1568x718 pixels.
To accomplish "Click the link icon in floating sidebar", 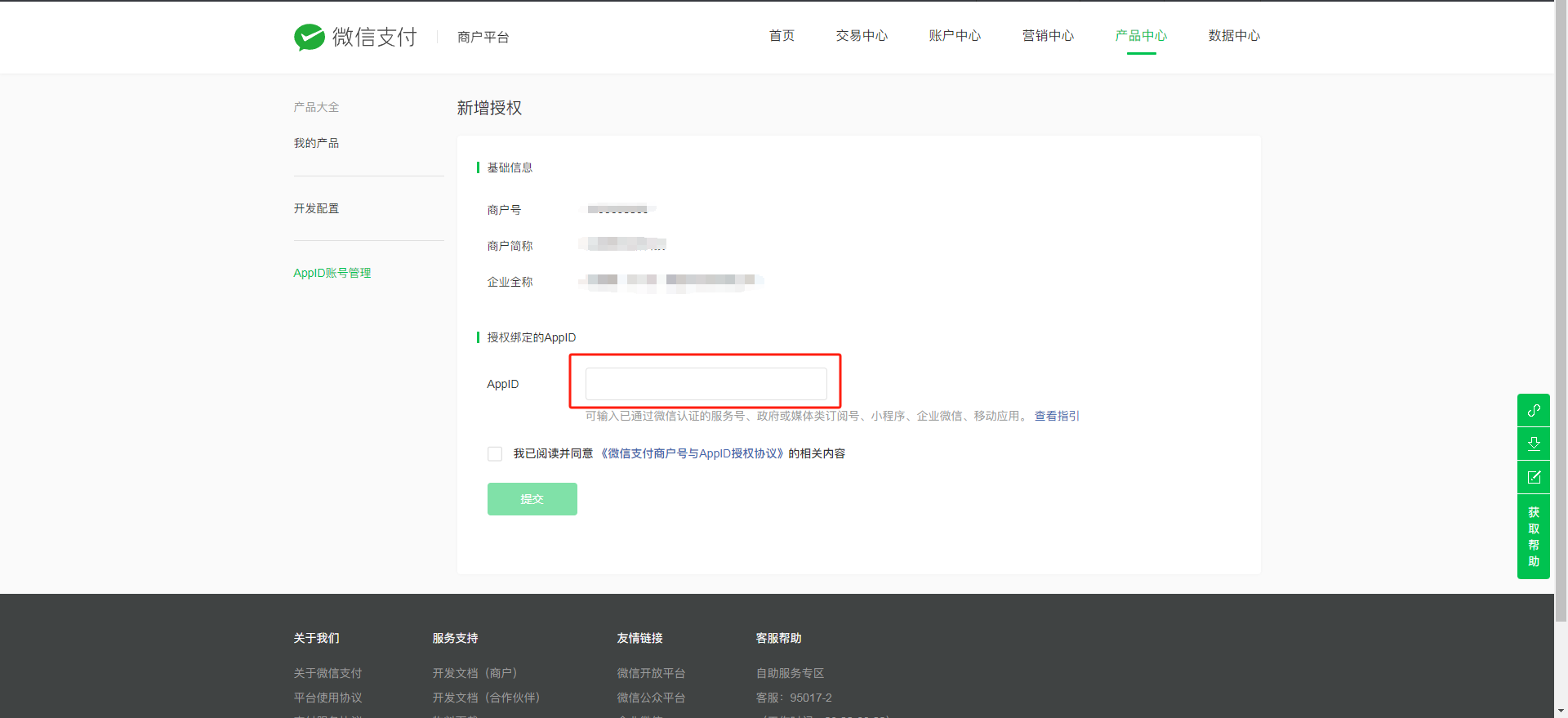I will click(x=1533, y=410).
